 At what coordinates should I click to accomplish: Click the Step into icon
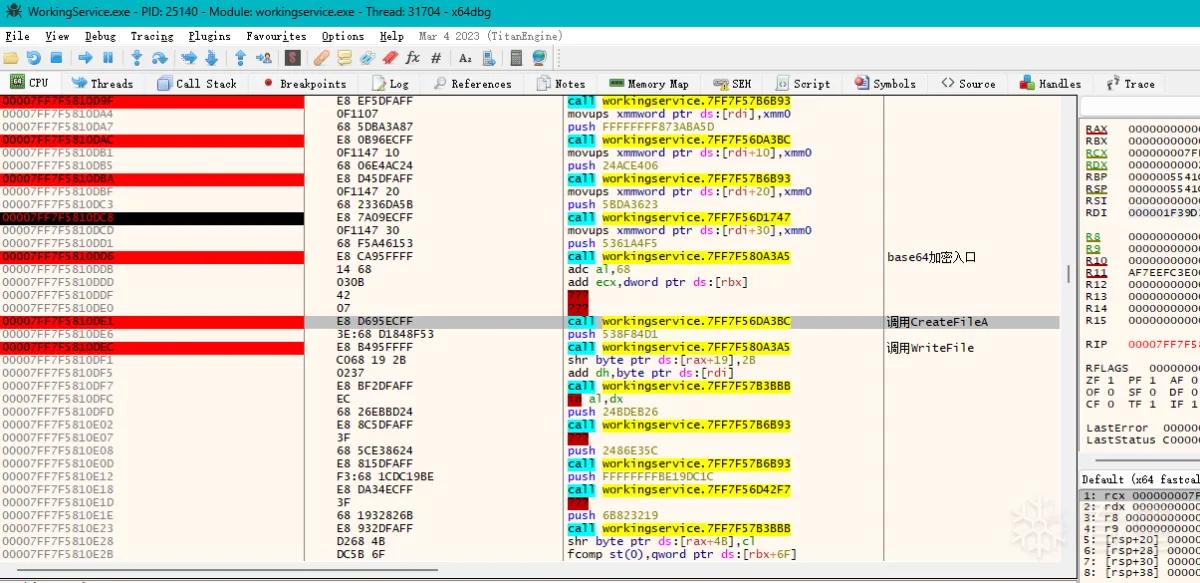[137, 58]
